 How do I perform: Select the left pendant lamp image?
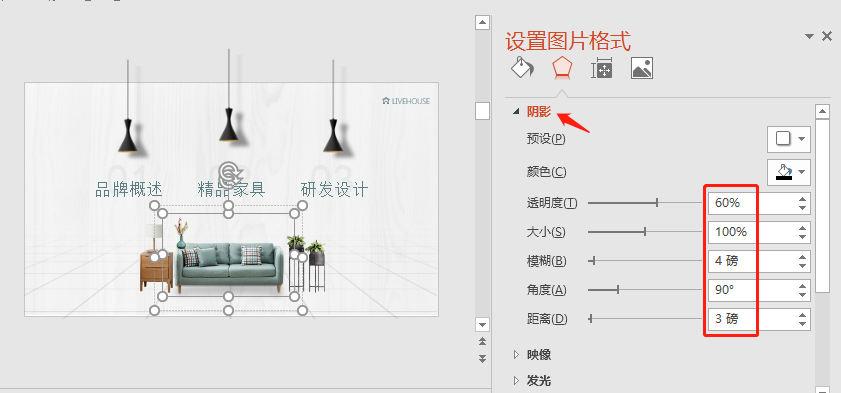pos(128,106)
